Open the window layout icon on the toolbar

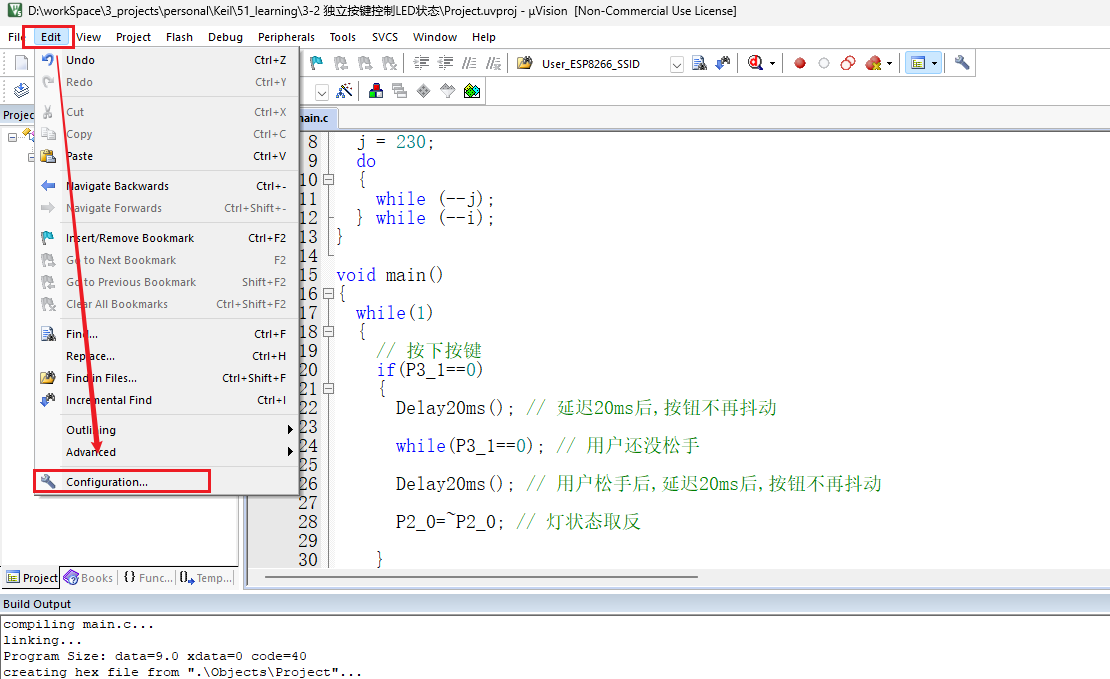919,62
